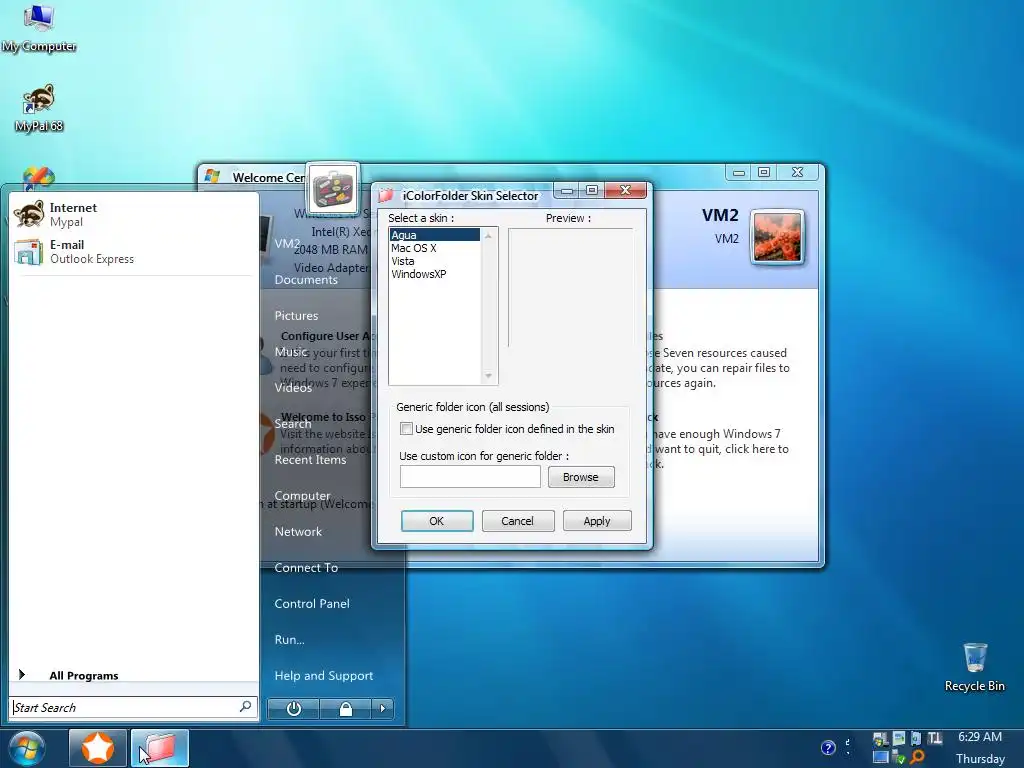Click the TL tray icon
The width and height of the screenshot is (1024, 768).
coord(935,738)
